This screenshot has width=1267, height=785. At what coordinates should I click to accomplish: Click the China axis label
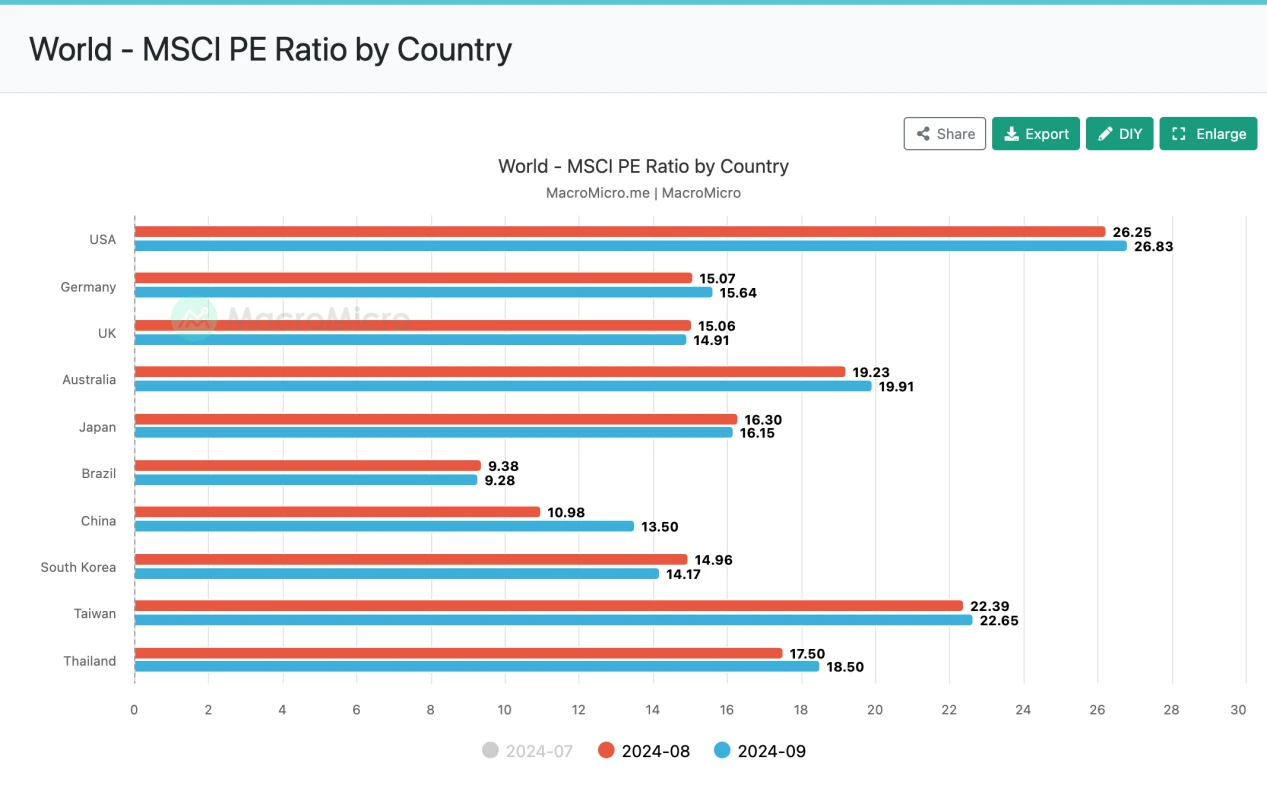coord(99,521)
